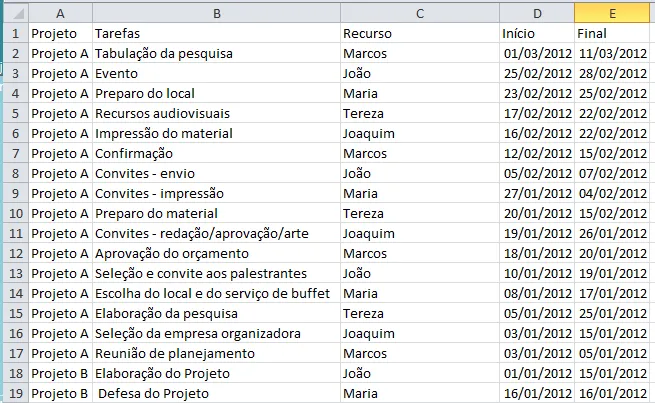Screen dimensions: 655x403
Task: Click the Final header cell
Action: (x=612, y=33)
